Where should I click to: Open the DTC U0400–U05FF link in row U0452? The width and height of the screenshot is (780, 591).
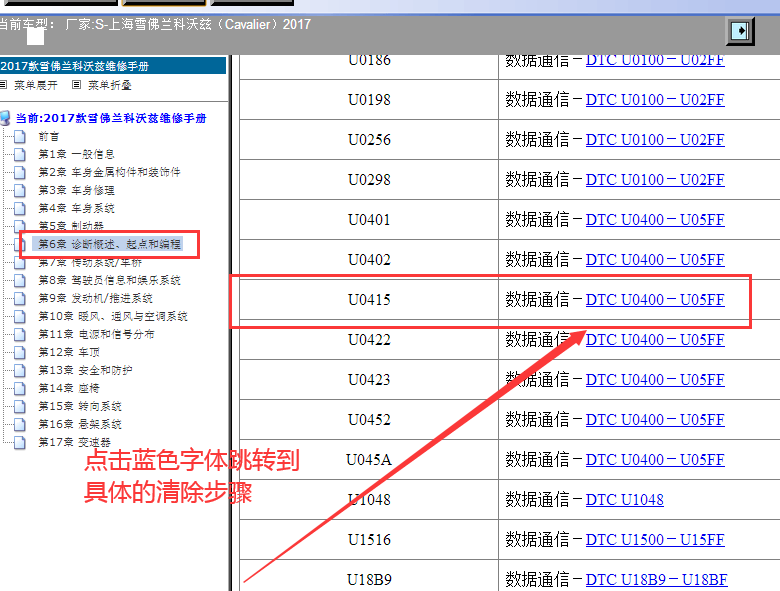[655, 420]
